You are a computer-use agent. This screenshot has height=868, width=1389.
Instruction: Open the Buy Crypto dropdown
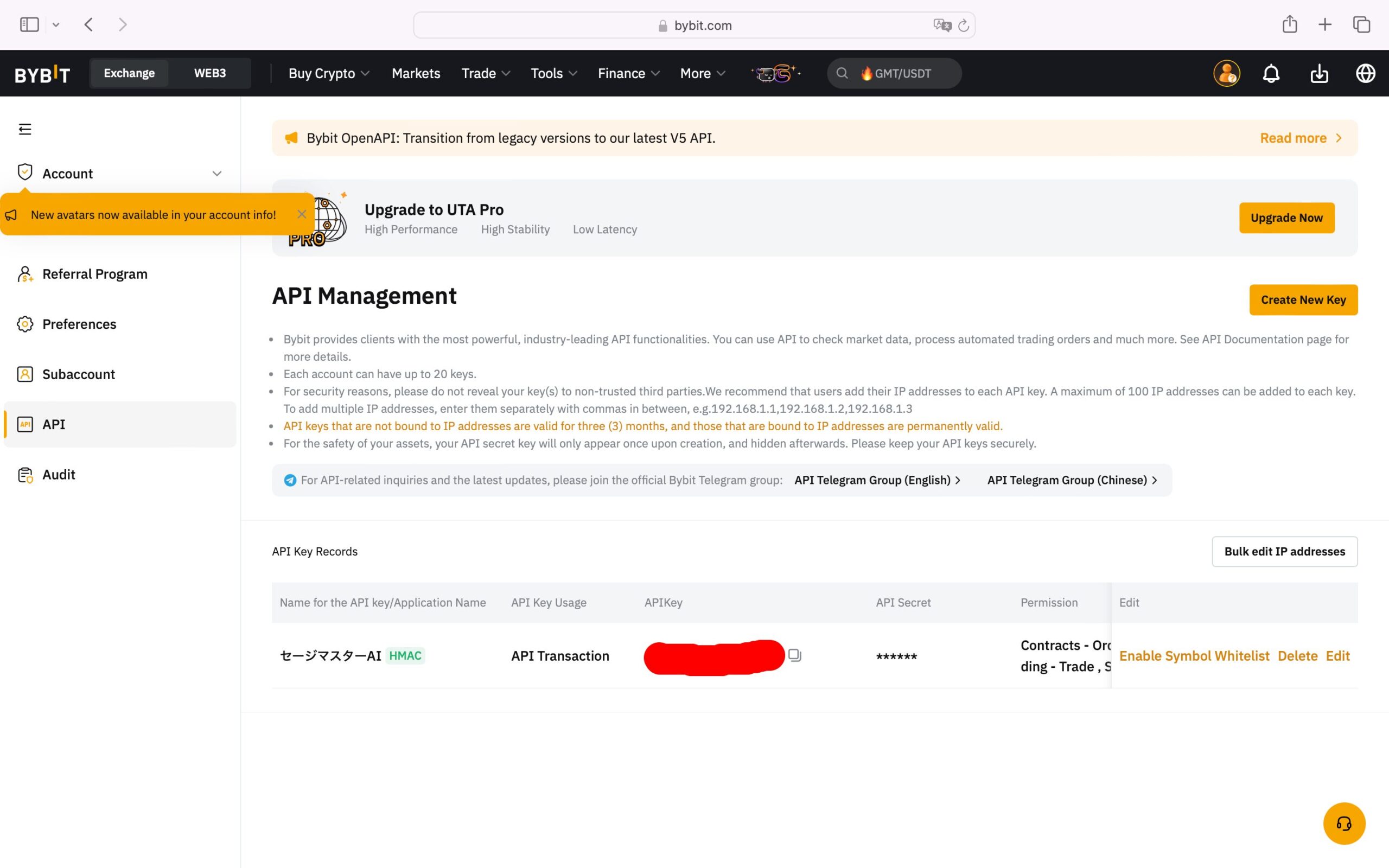(x=328, y=73)
